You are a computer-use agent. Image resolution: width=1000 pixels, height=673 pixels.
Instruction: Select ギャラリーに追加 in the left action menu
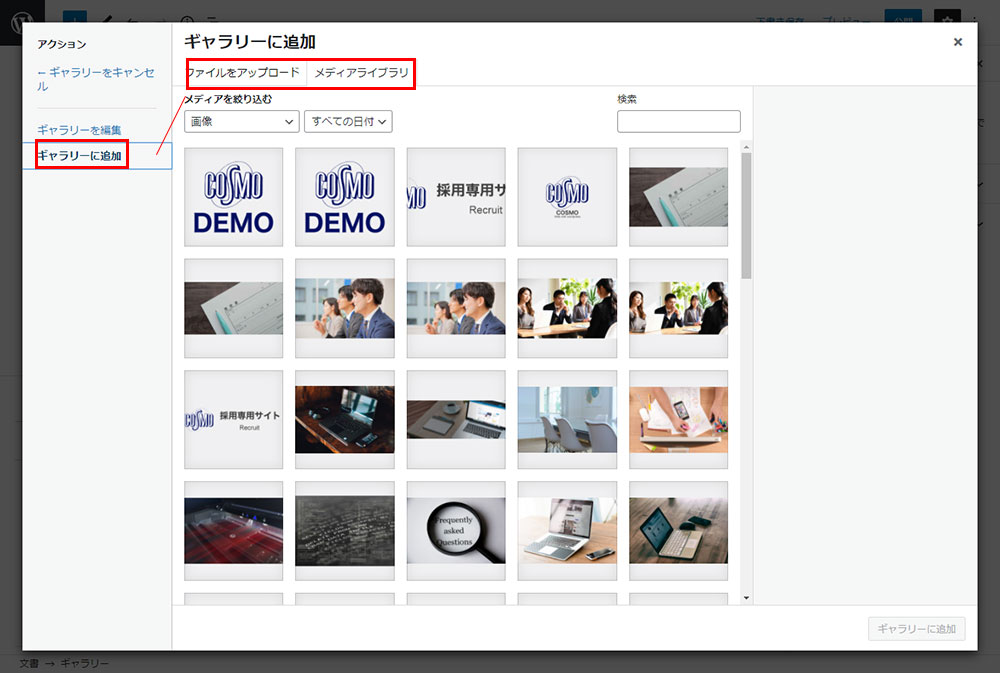point(80,155)
